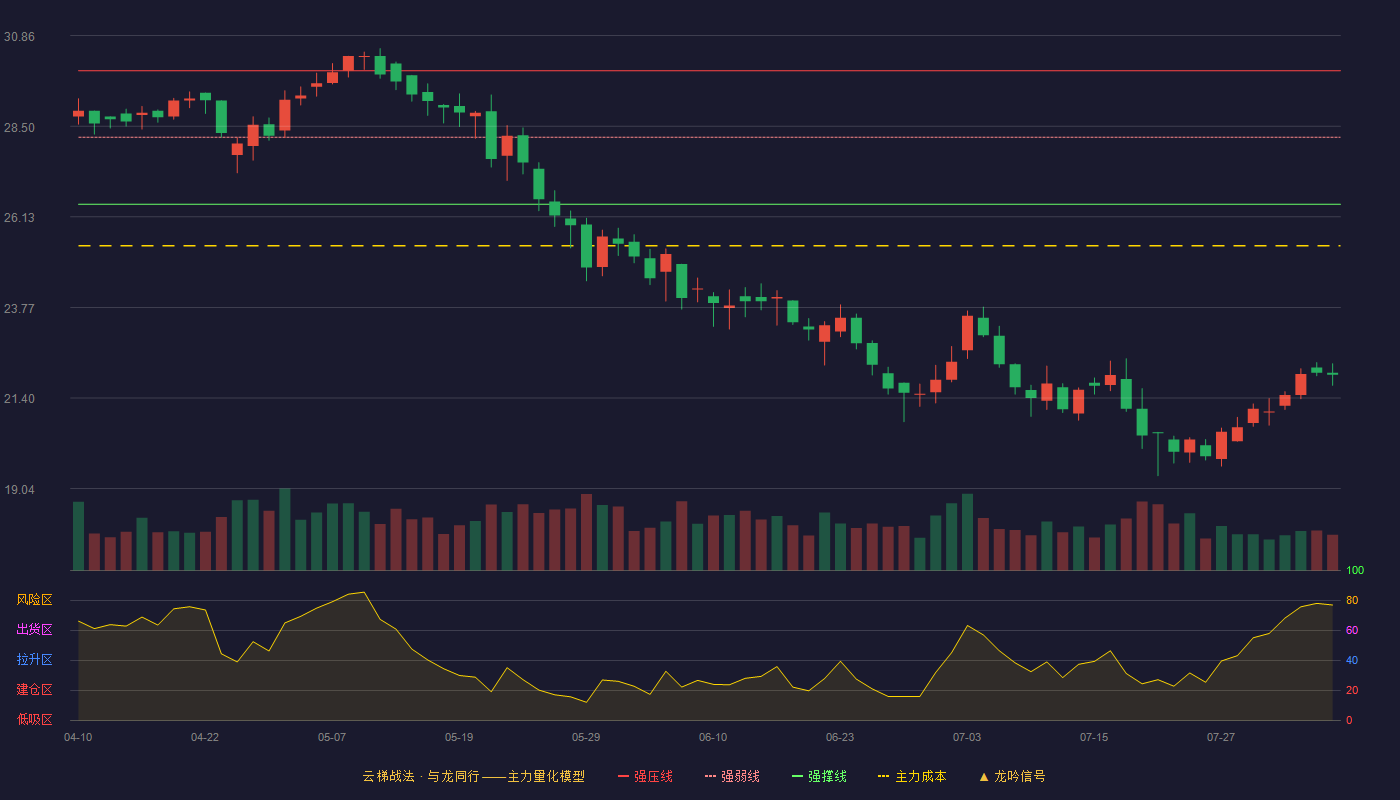Click the 0 indicator scale value
1400x800 pixels.
(1349, 720)
